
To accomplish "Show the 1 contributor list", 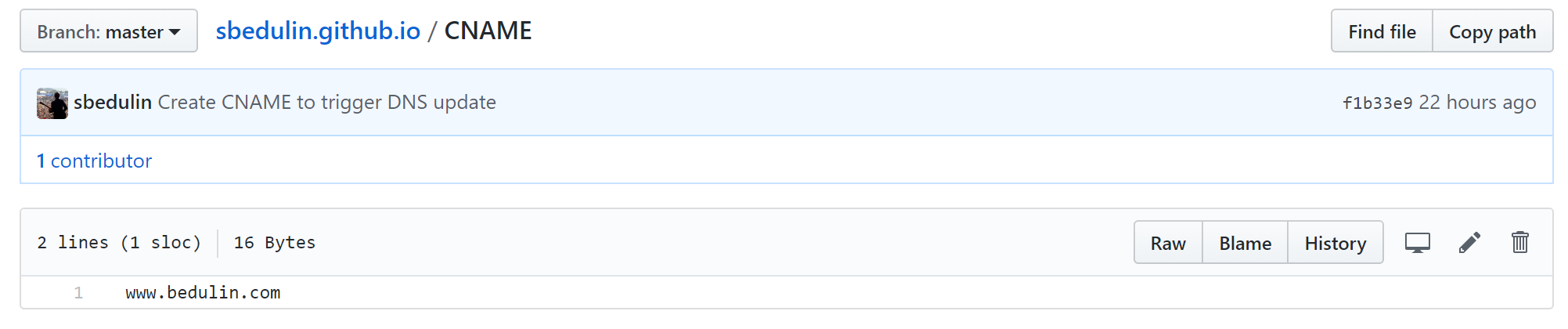I will click(94, 161).
